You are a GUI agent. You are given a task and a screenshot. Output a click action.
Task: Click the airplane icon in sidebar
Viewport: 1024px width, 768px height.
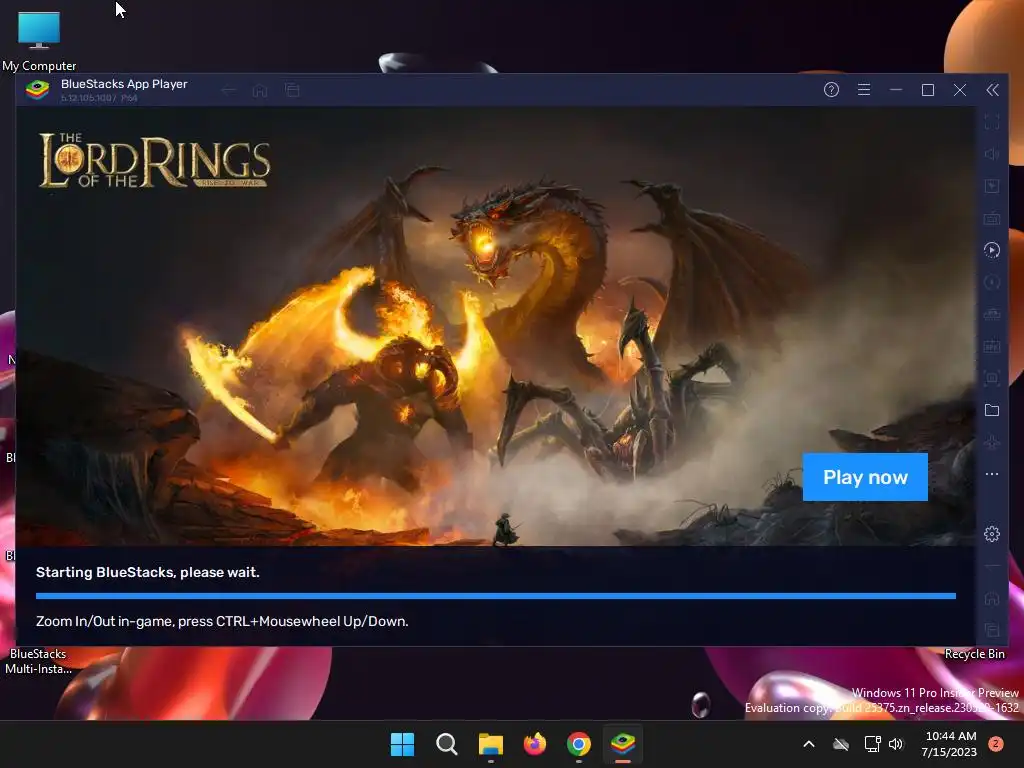991,442
